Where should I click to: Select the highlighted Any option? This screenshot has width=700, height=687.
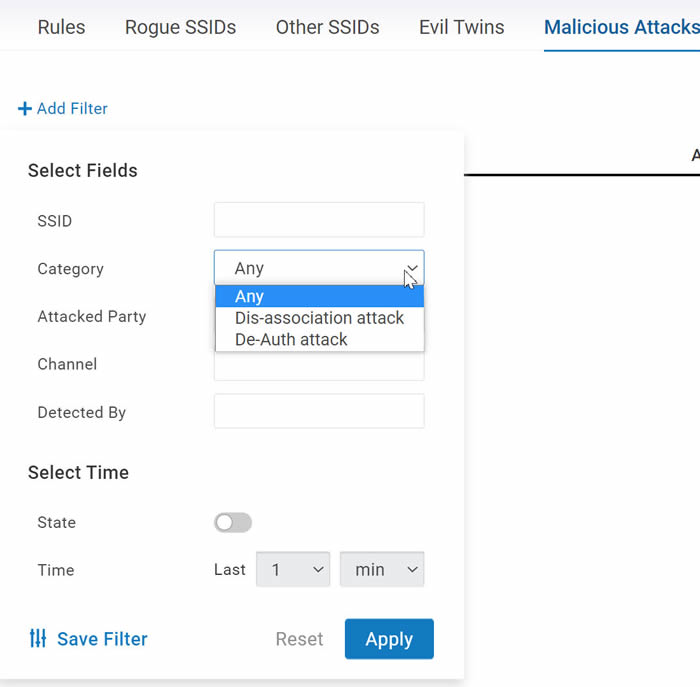click(x=319, y=296)
